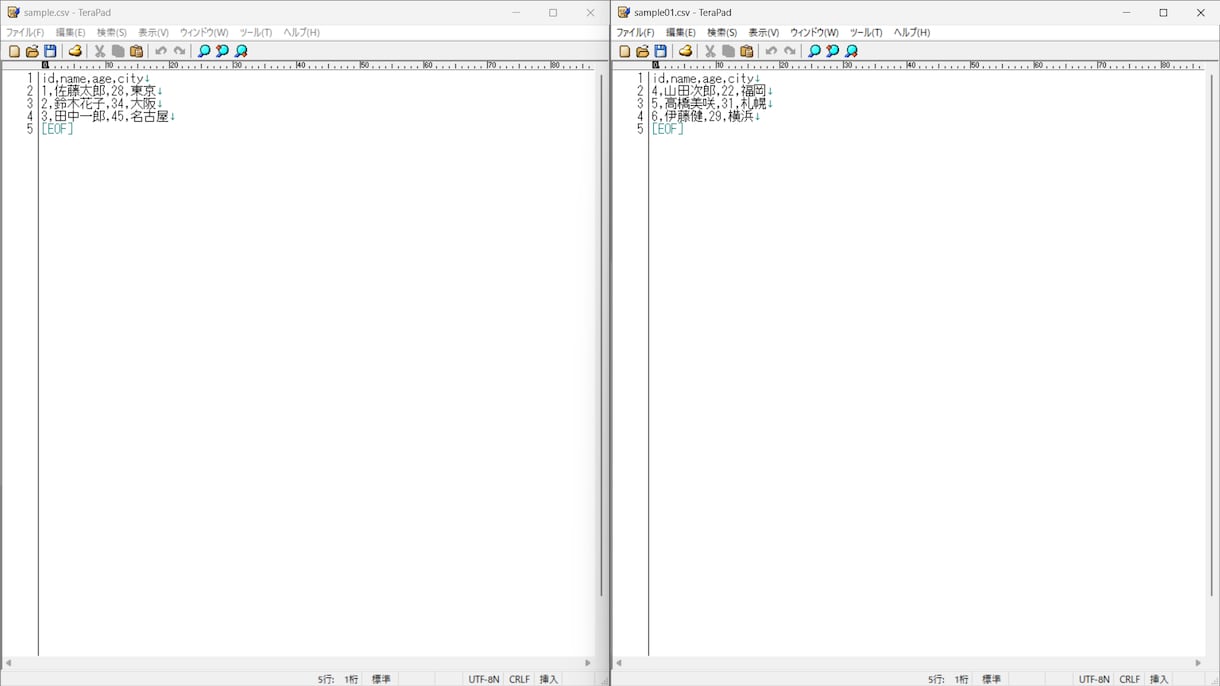The width and height of the screenshot is (1220, 686).
Task: Create a new file in sample.csv window
Action: pos(14,51)
